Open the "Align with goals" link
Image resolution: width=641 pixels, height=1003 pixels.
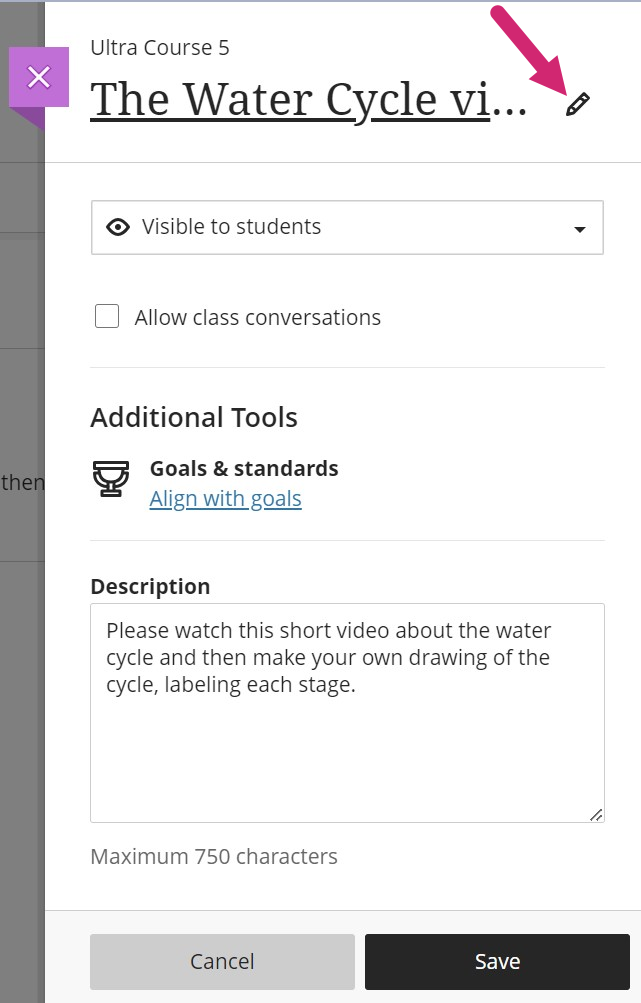225,498
